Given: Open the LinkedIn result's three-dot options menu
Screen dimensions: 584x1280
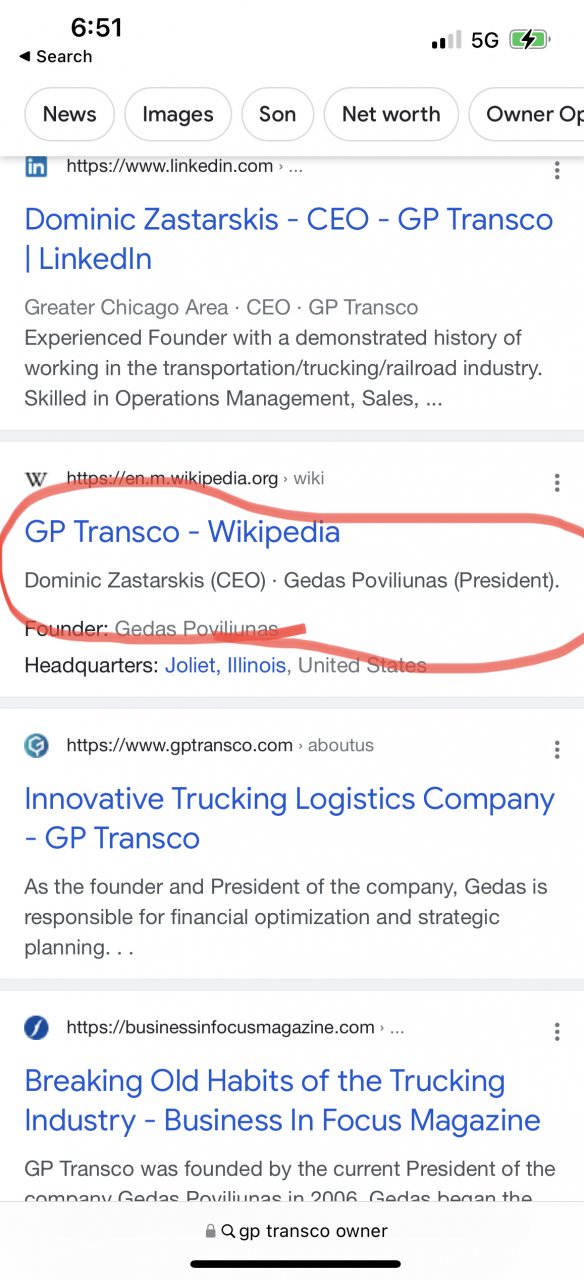Looking at the screenshot, I should [557, 170].
